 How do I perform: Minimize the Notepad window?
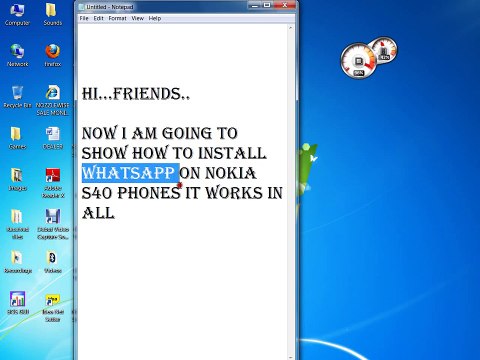255,5
